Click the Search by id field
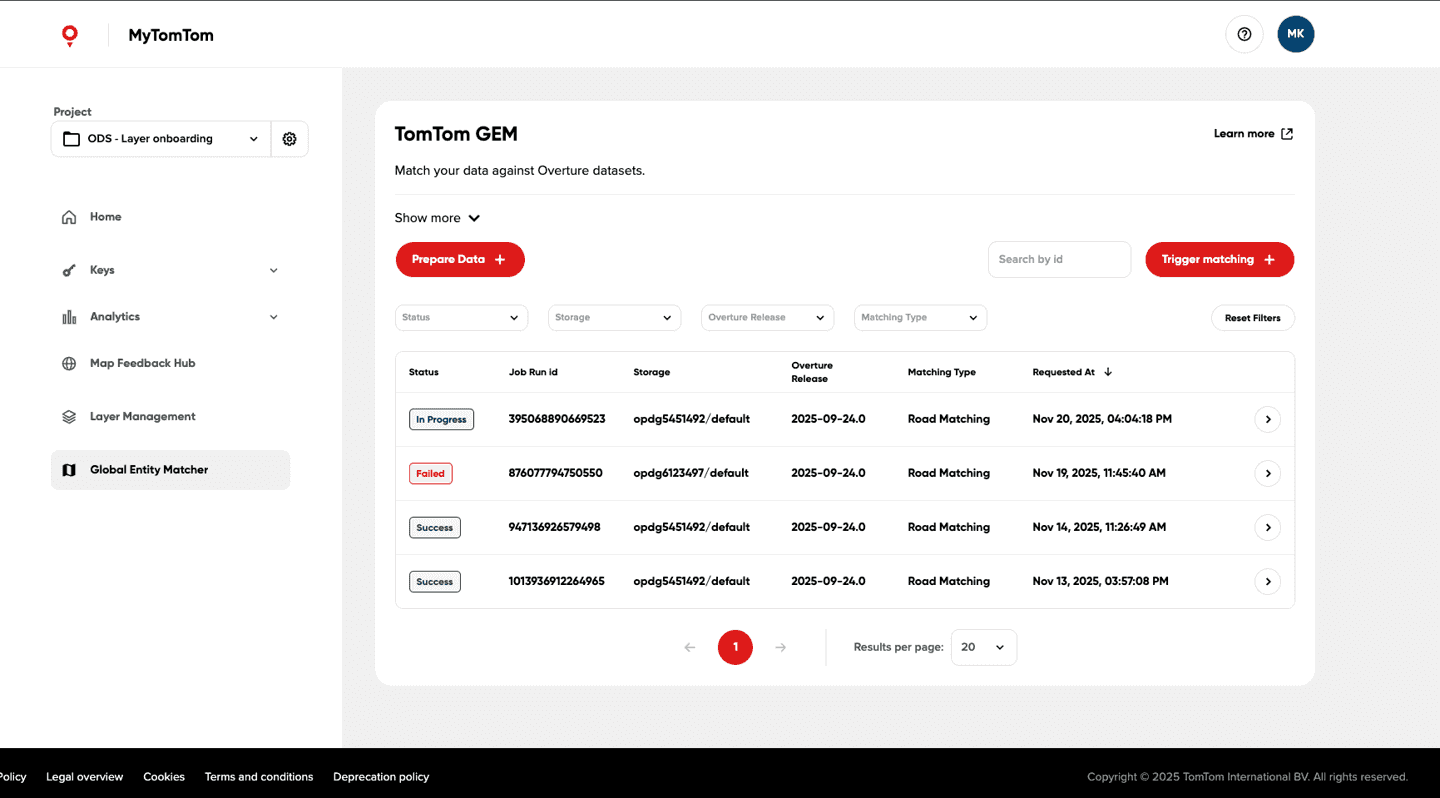 tap(1059, 259)
